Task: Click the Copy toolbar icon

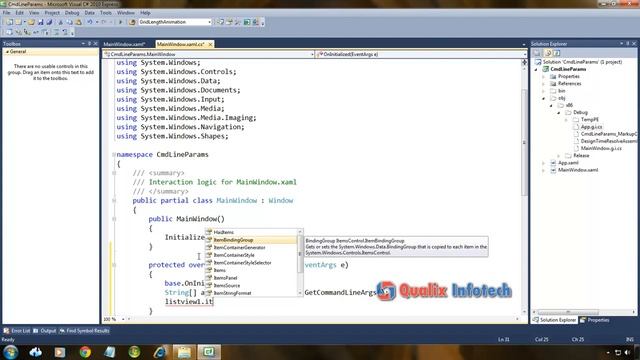Action: (x=69, y=22)
